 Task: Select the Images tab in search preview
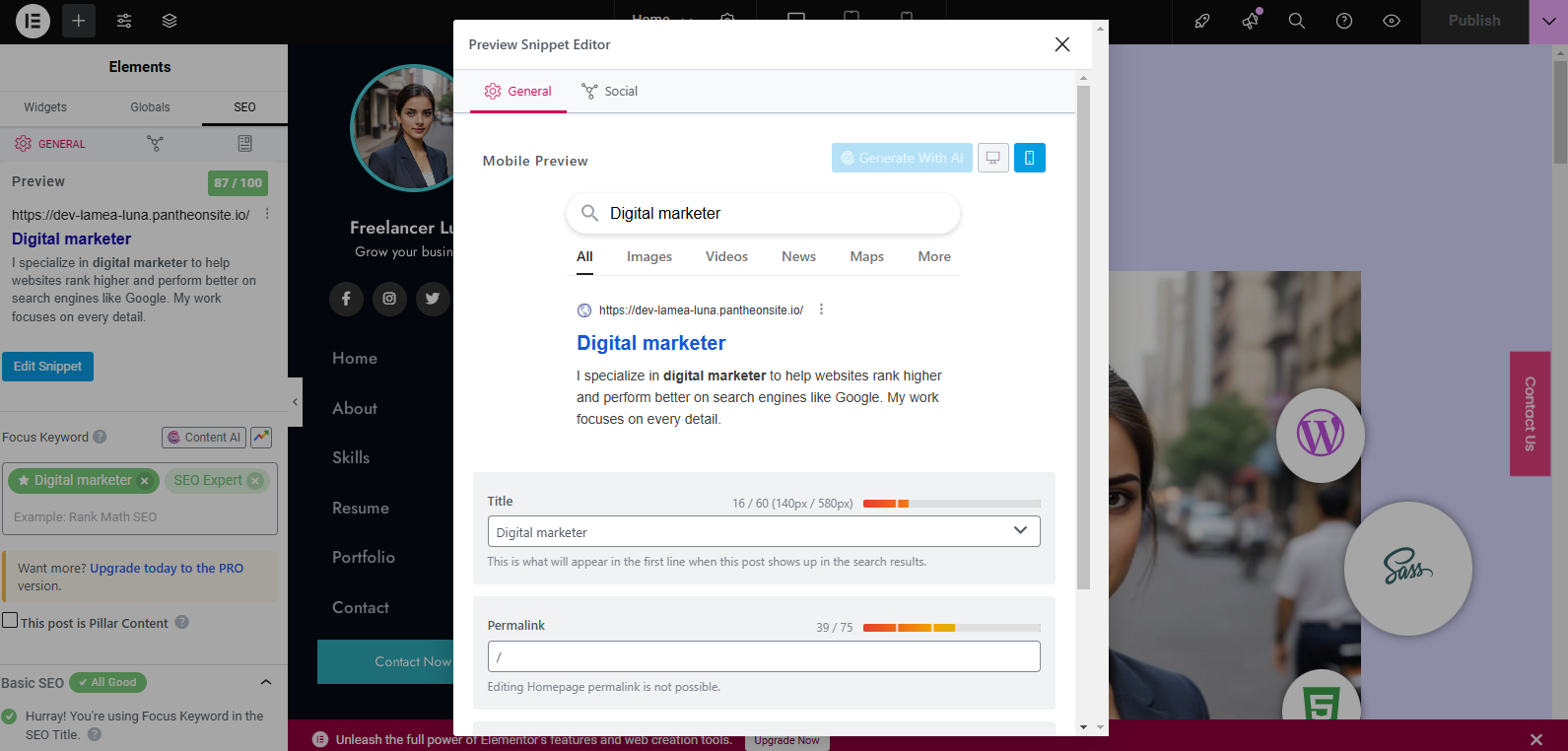coord(649,256)
